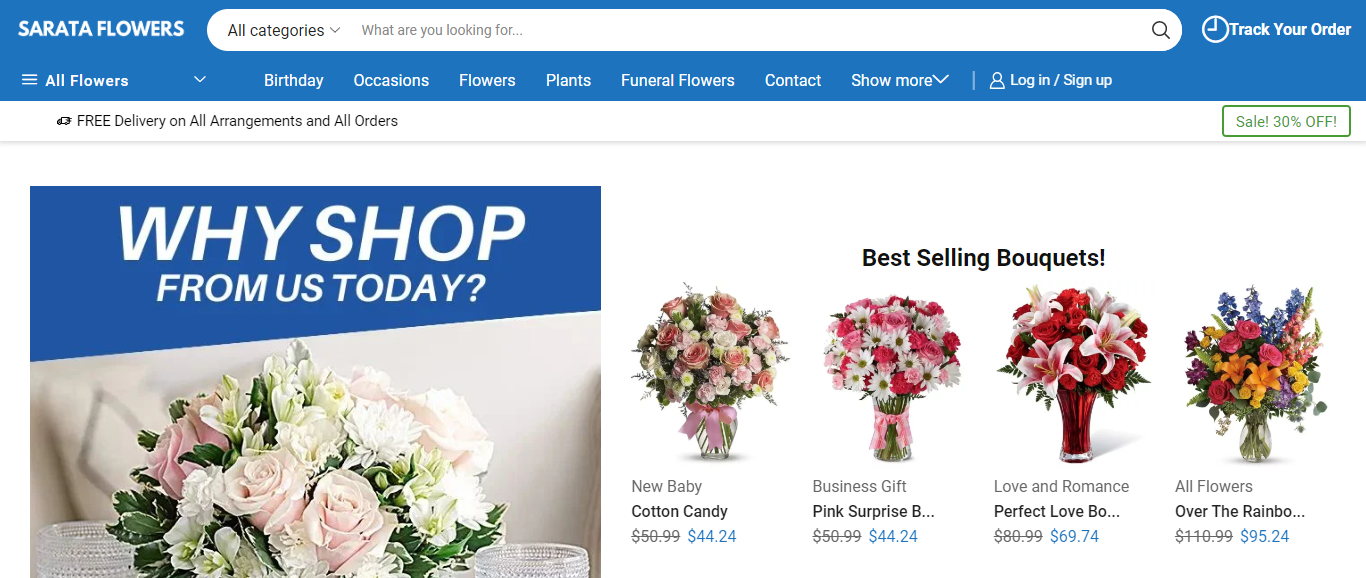Click the Track Your Order clock icon
The width and height of the screenshot is (1366, 578).
click(x=1214, y=29)
